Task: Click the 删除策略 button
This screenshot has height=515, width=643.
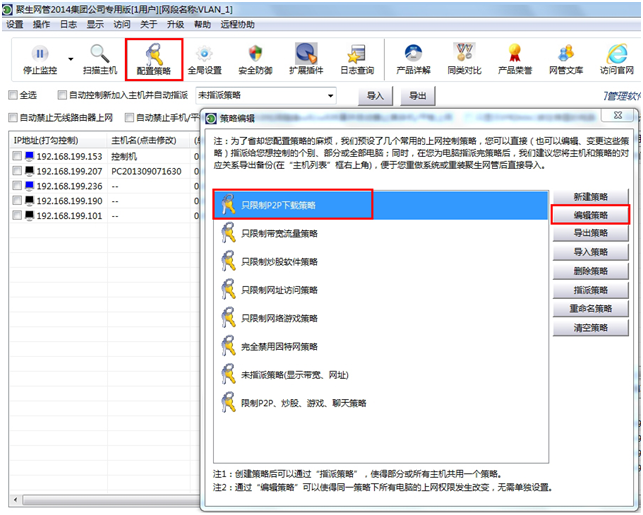Action: (590, 271)
